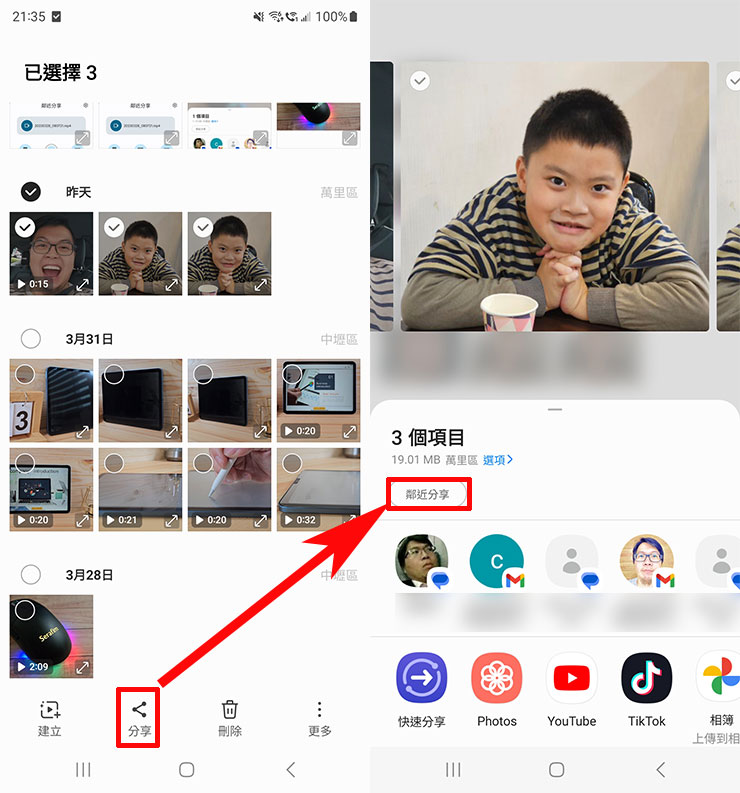Uncheck the 0:15 selfie video
This screenshot has width=740, height=793.
[x=25, y=228]
